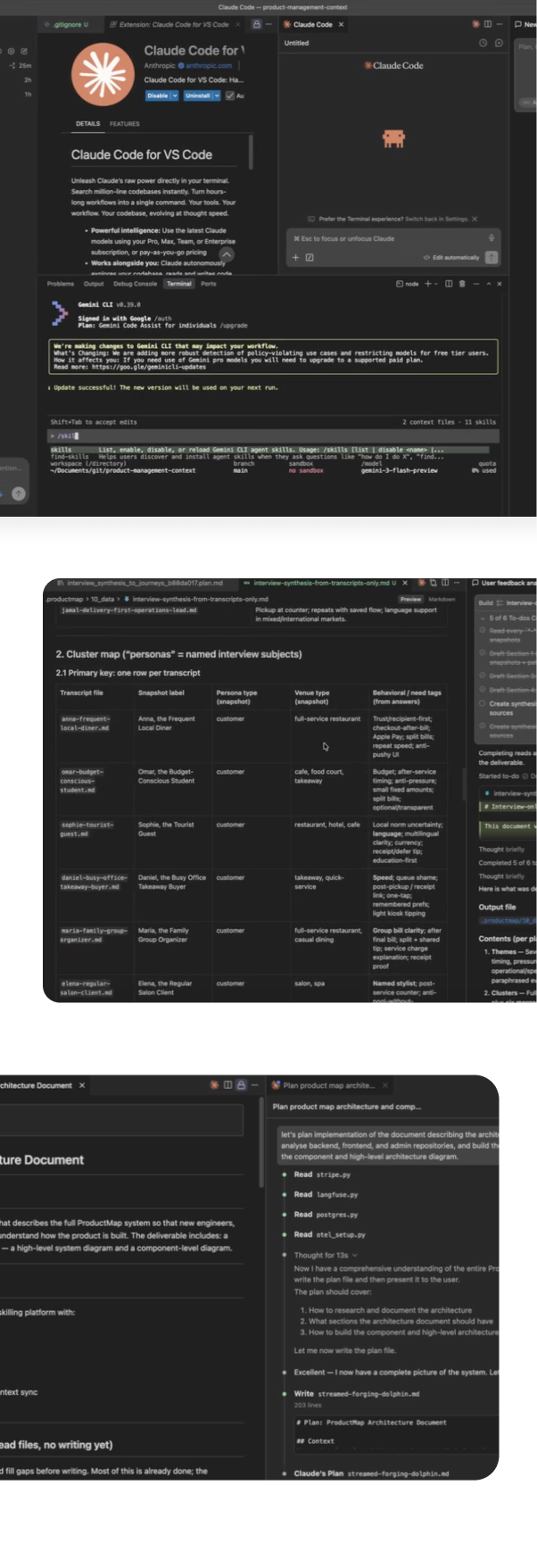Open the Write streamed-forging-dolphin.md step
537x1568 pixels.
click(x=356, y=1393)
